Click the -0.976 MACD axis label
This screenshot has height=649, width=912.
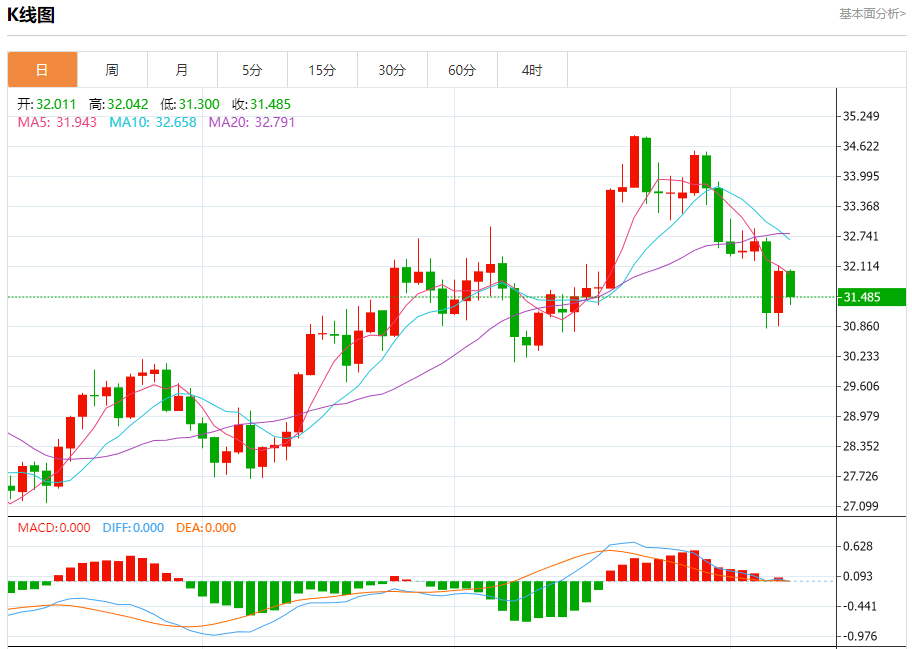pos(858,636)
